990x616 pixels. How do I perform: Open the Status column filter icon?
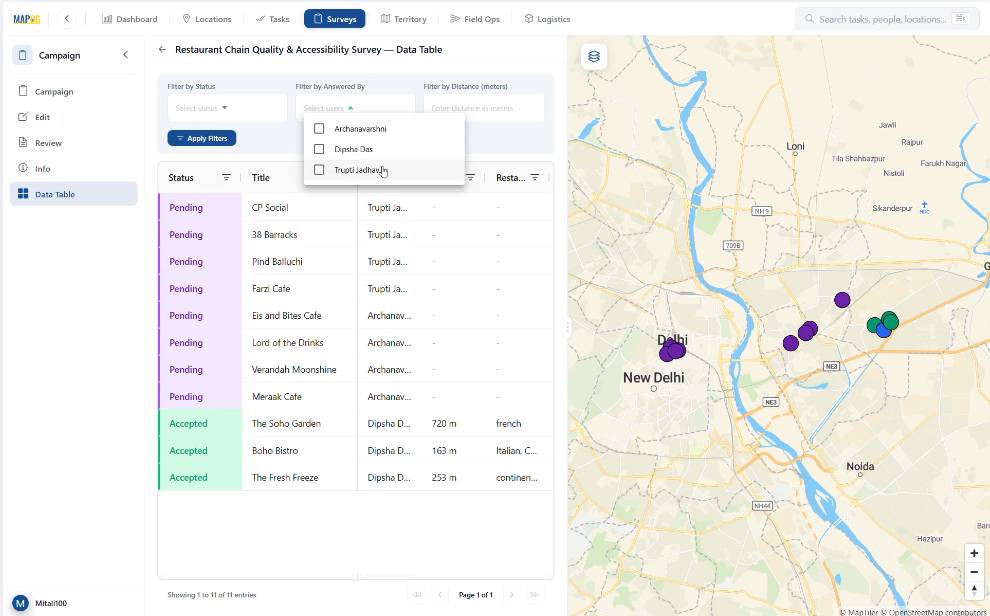[227, 177]
